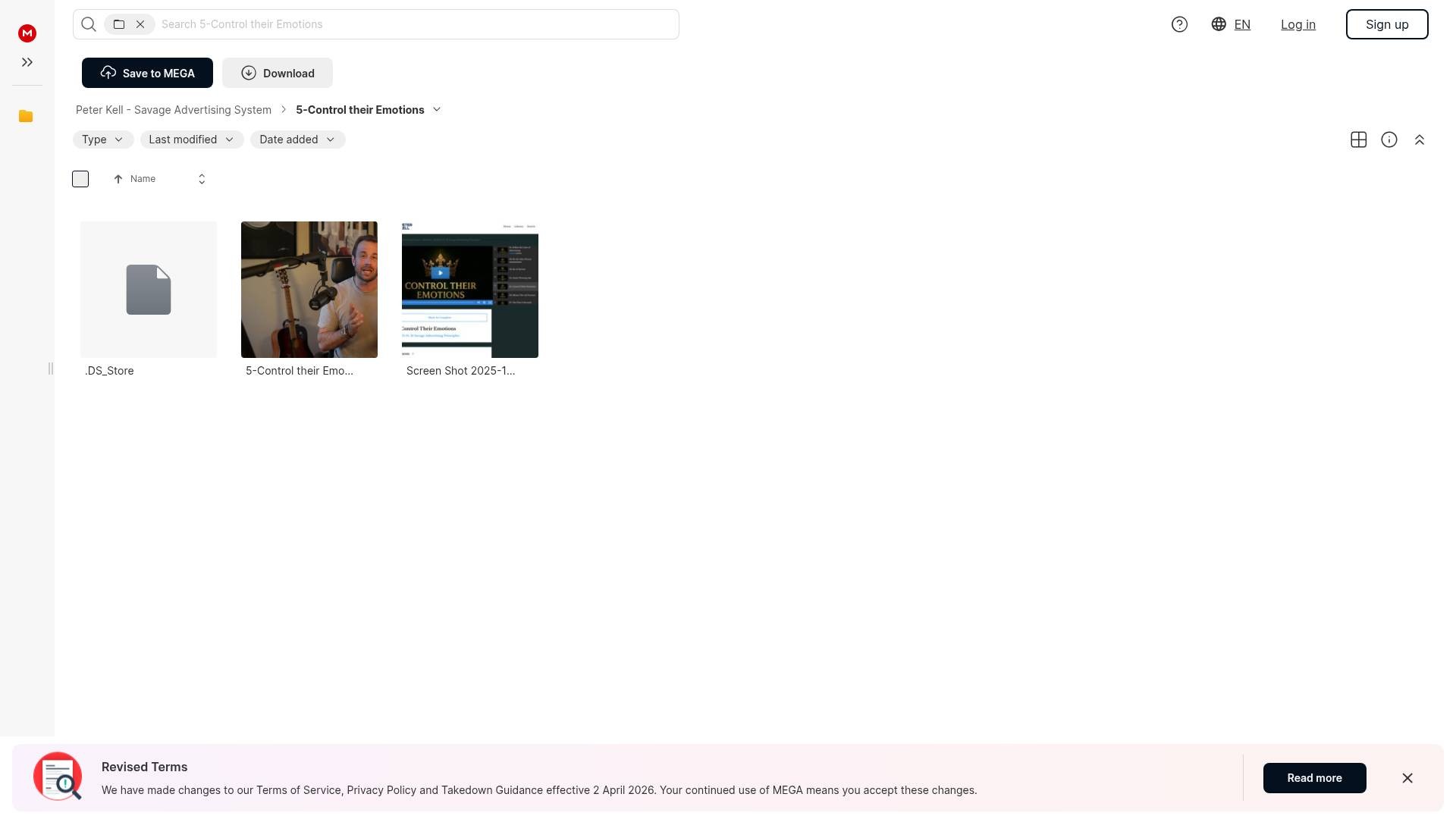This screenshot has width=1456, height=819.
Task: Remove the folder filter from search
Action: tap(140, 24)
